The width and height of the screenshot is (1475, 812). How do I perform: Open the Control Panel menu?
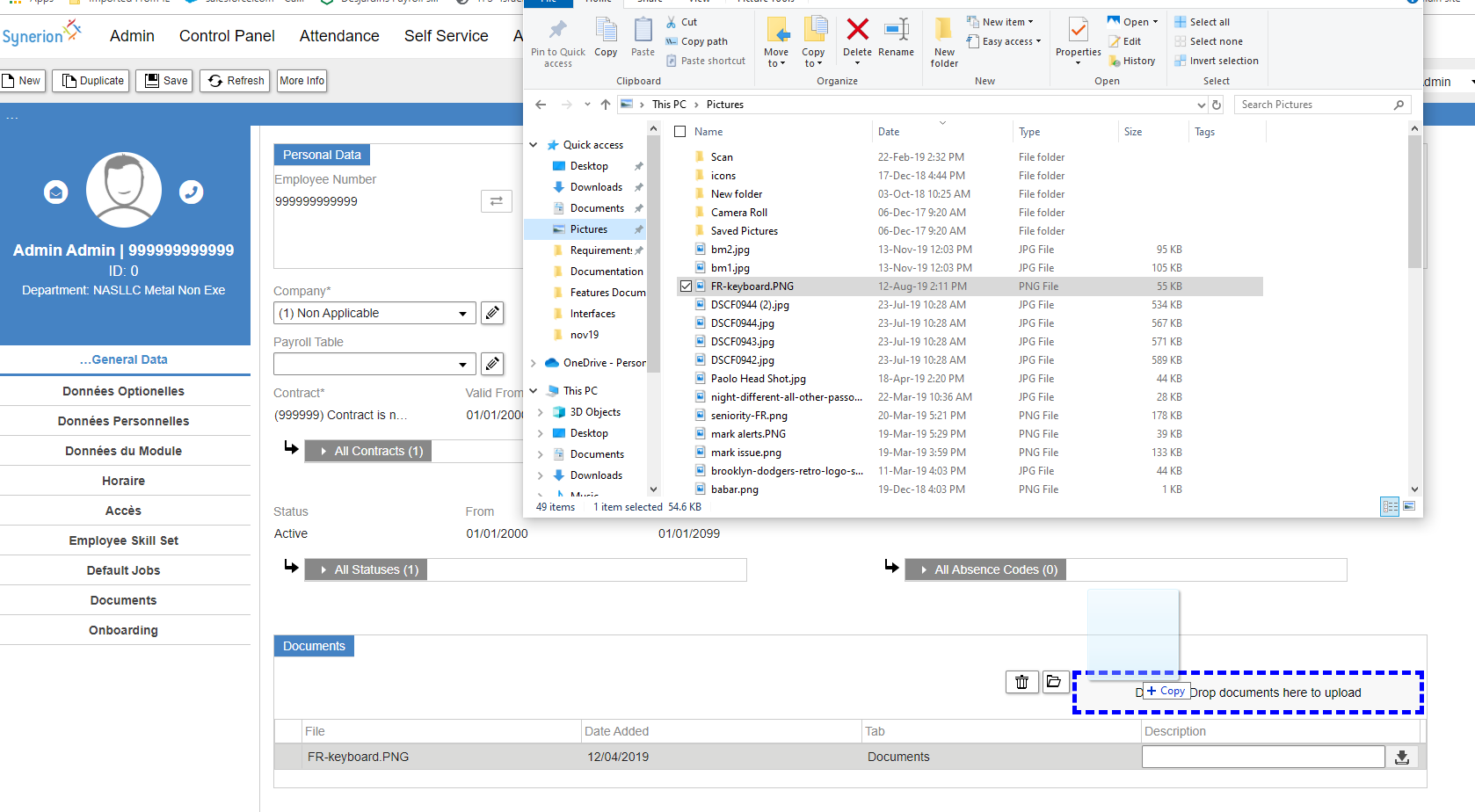pos(227,36)
